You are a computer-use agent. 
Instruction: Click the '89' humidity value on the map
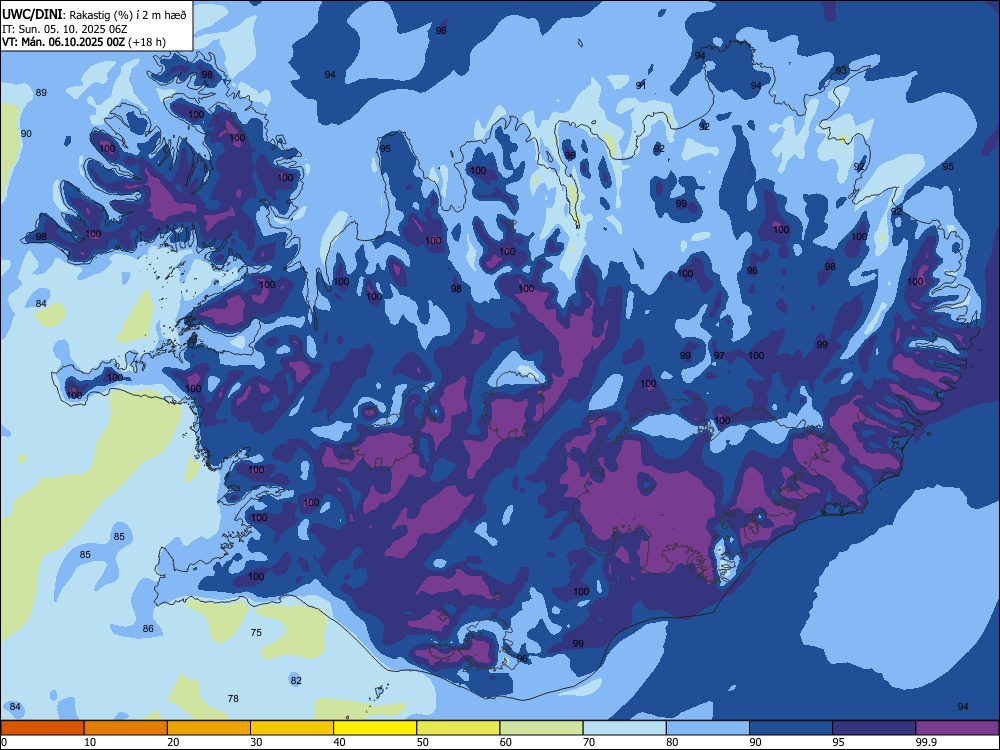[41, 92]
